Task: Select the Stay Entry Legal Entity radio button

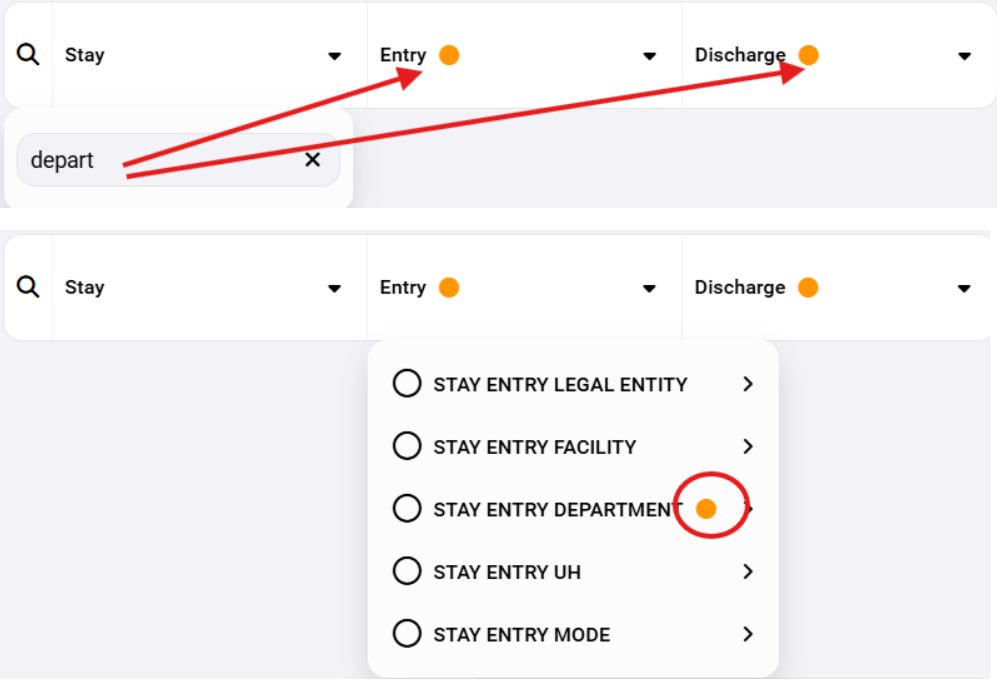Action: pos(407,384)
